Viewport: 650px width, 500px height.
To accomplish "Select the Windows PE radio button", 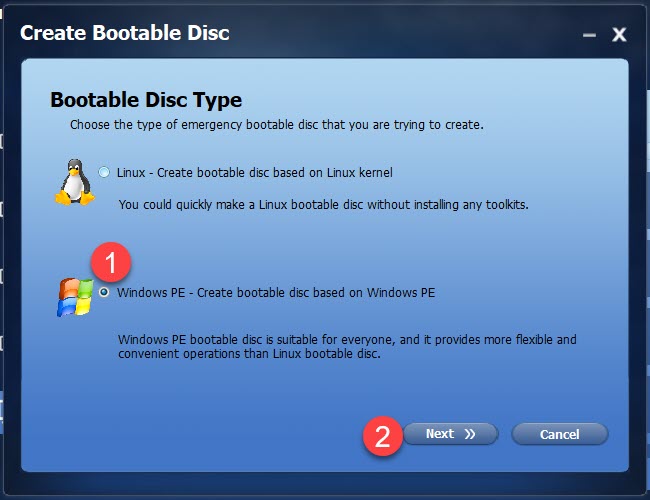I will (x=104, y=292).
